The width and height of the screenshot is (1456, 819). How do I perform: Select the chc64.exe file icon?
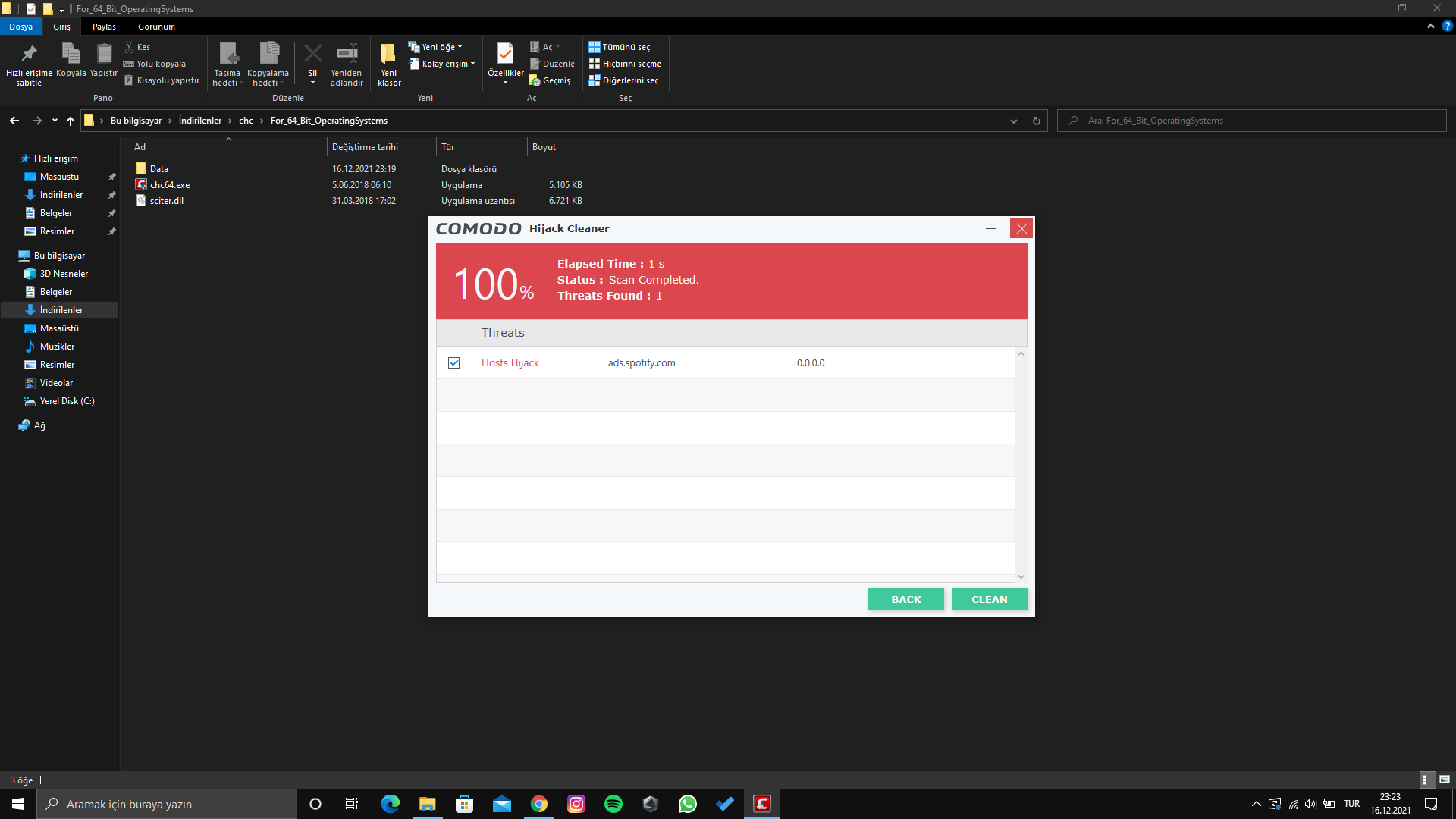tap(141, 185)
